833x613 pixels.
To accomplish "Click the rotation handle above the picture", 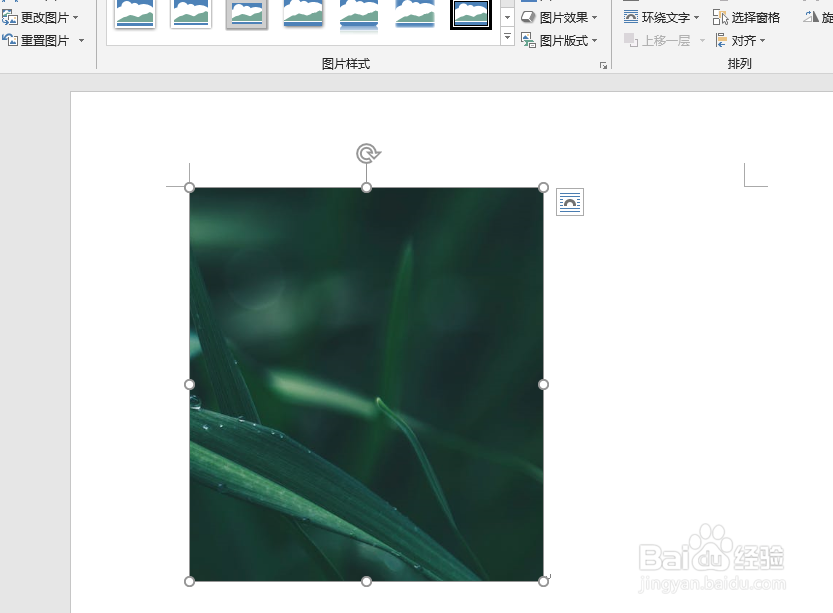I will coord(368,154).
